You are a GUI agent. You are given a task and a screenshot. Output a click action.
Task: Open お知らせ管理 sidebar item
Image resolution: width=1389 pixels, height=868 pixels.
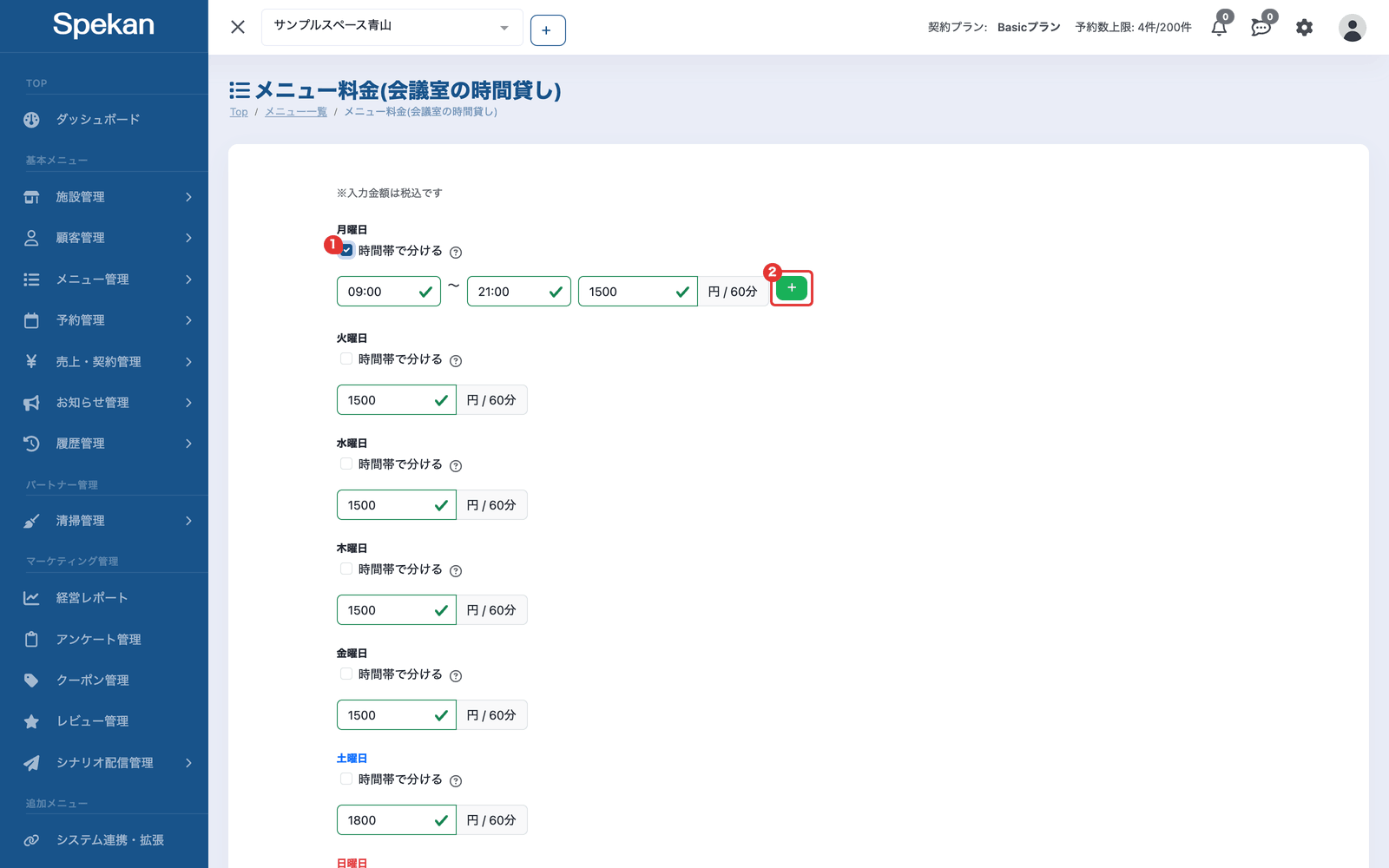104,403
